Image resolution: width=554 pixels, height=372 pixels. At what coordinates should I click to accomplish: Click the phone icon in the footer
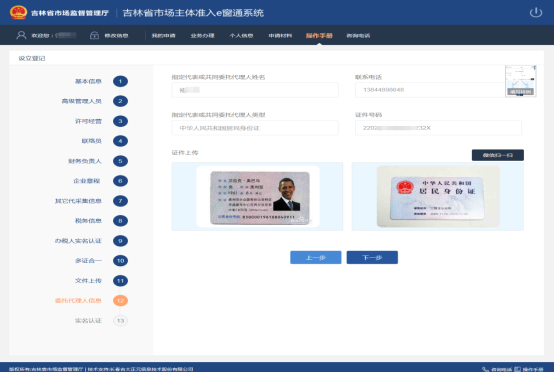coord(485,369)
